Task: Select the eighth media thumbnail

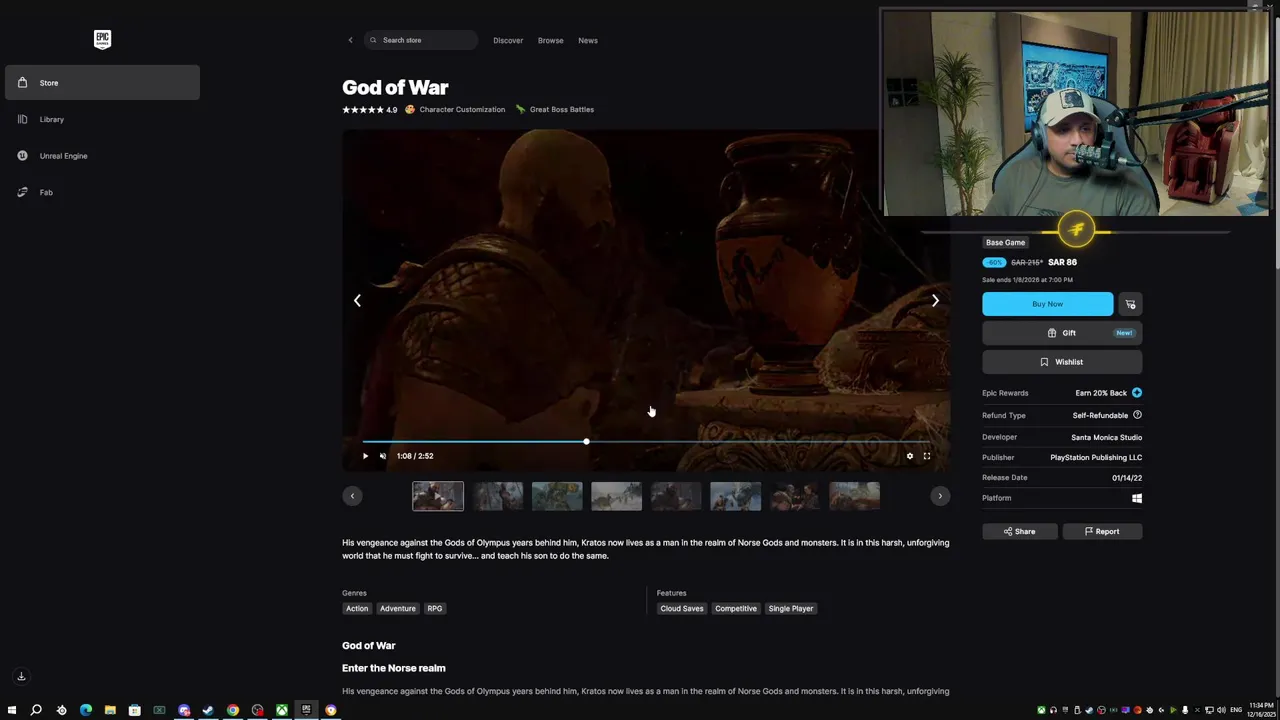Action: 854,496
